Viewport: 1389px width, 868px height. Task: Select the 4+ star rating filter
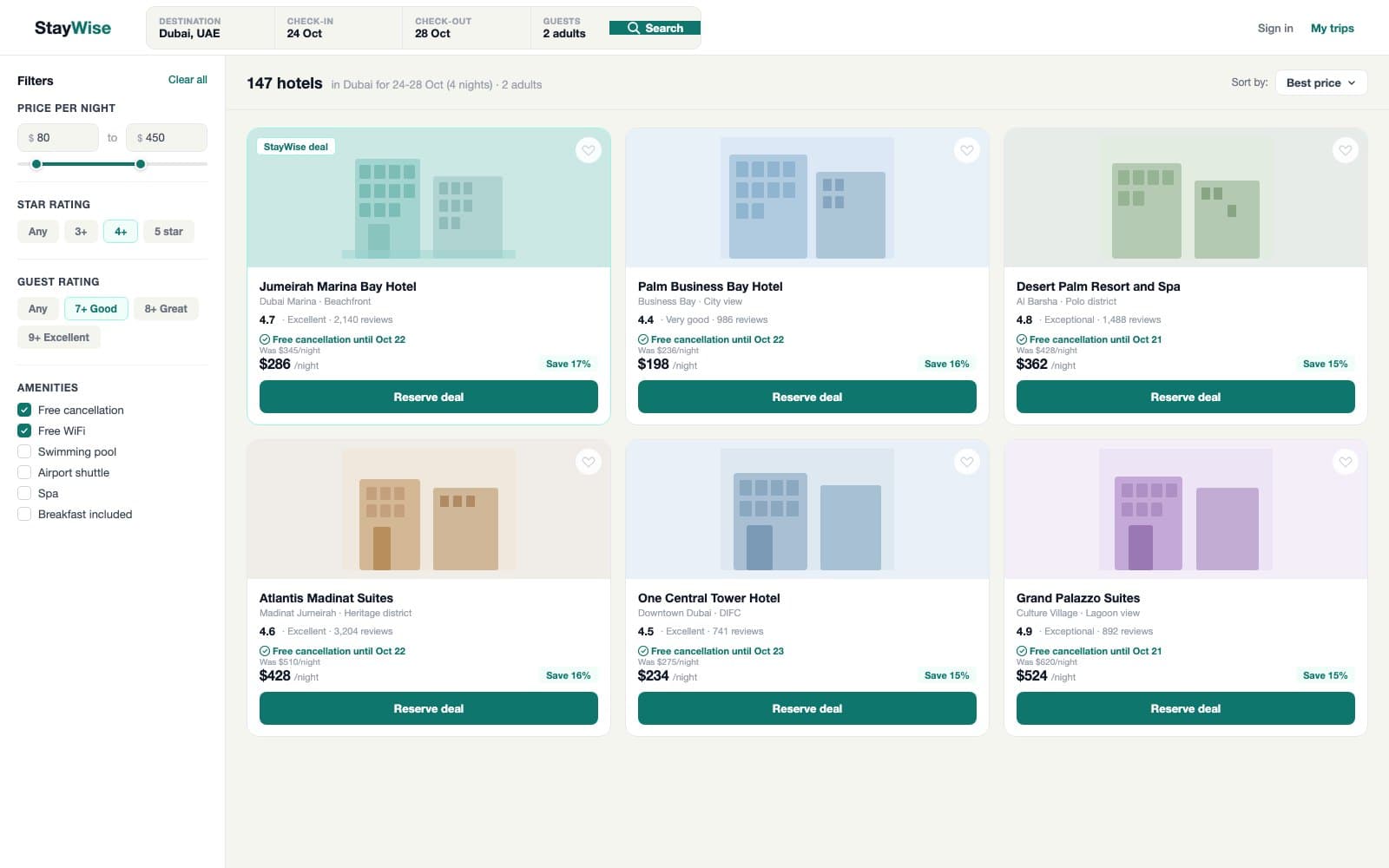pos(121,232)
